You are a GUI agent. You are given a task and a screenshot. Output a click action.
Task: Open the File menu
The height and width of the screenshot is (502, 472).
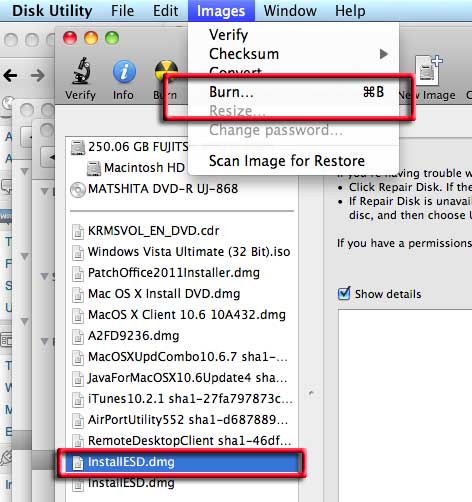122,11
